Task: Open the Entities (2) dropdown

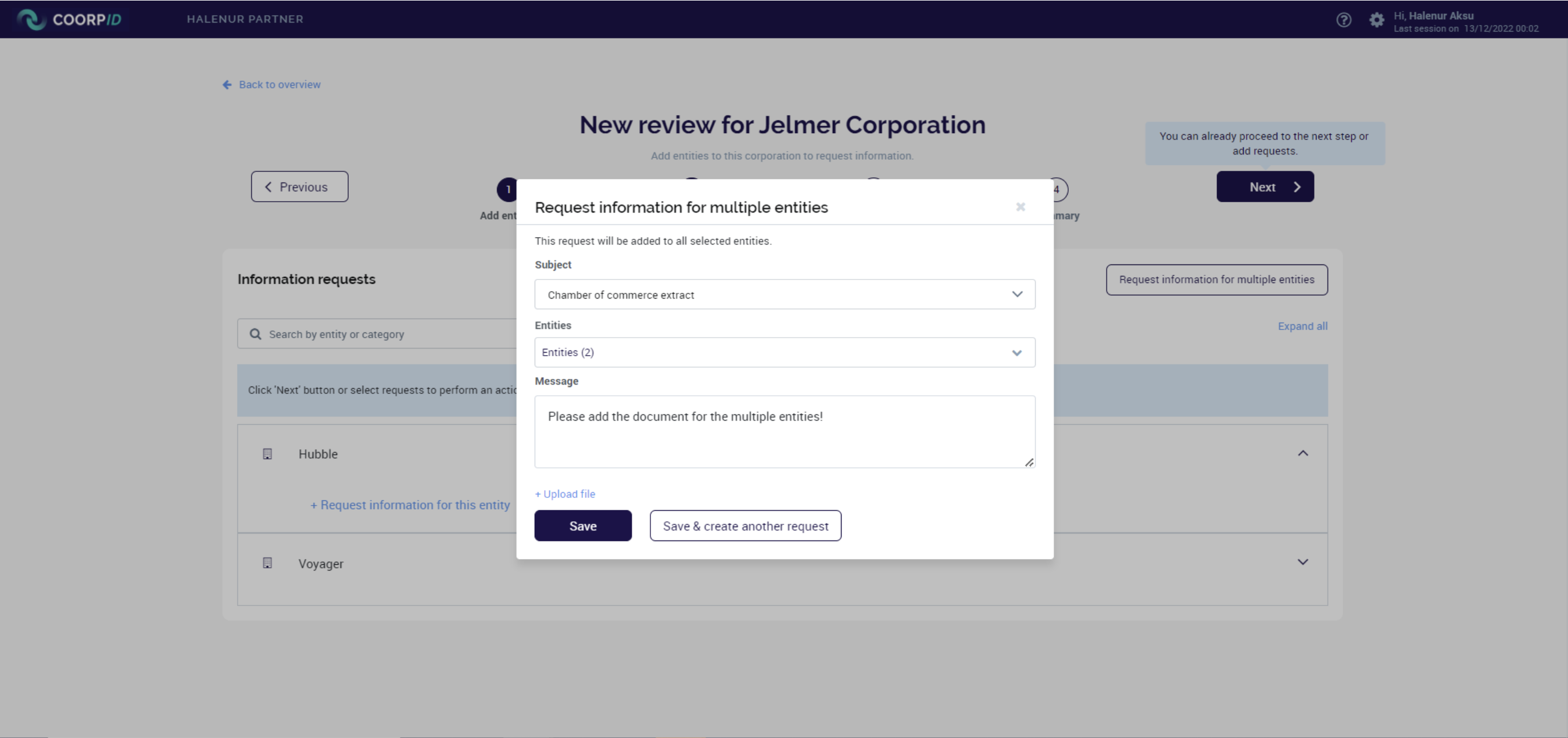Action: click(785, 352)
